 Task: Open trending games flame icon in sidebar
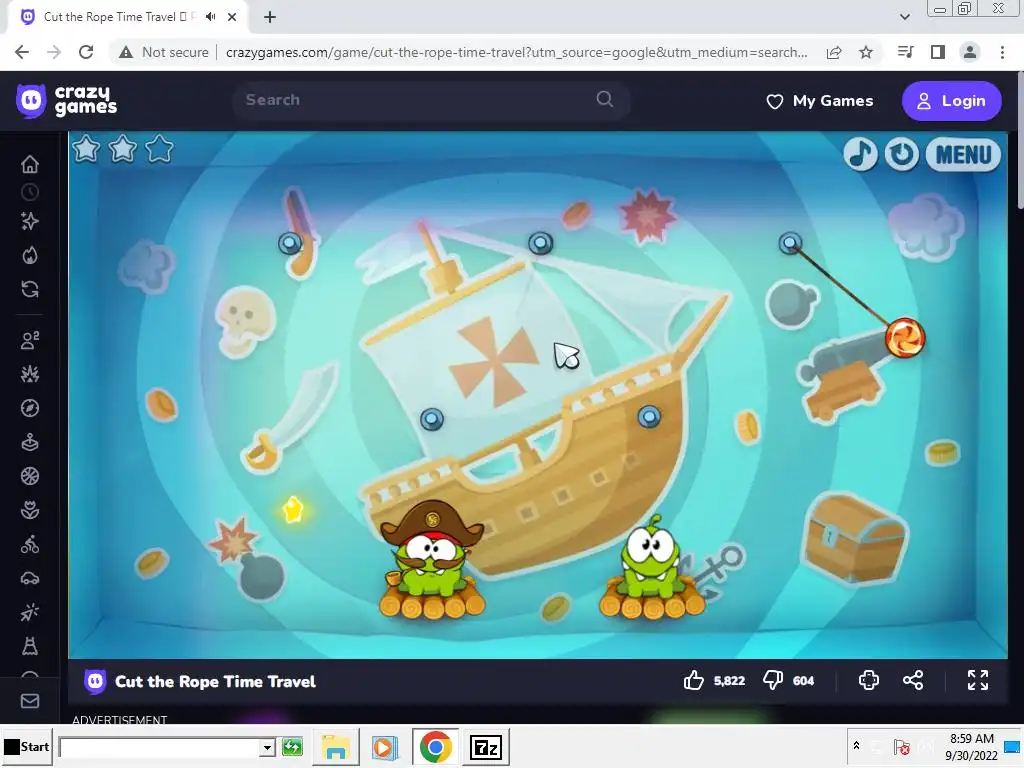(x=30, y=255)
